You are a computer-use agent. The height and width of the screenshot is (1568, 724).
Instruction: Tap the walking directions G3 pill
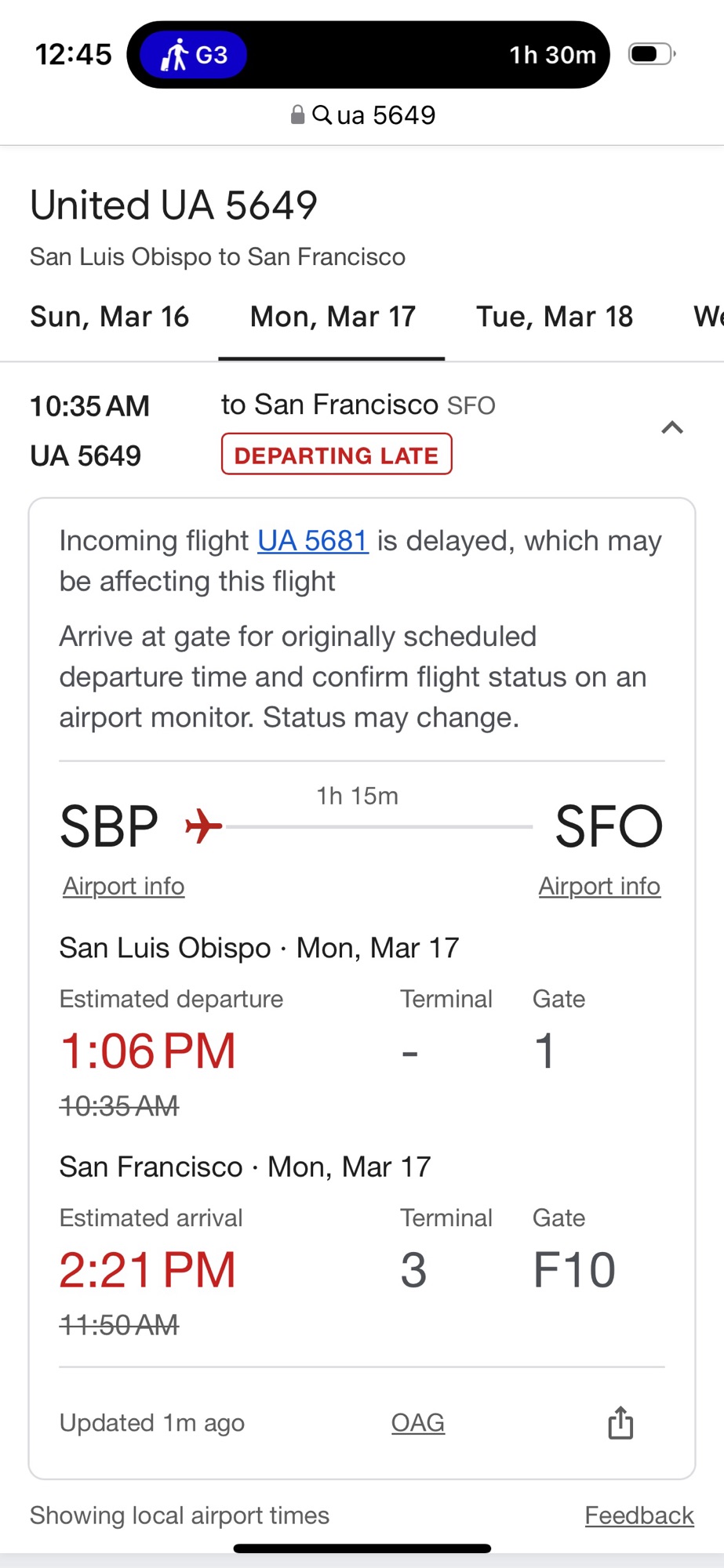pyautogui.click(x=193, y=55)
